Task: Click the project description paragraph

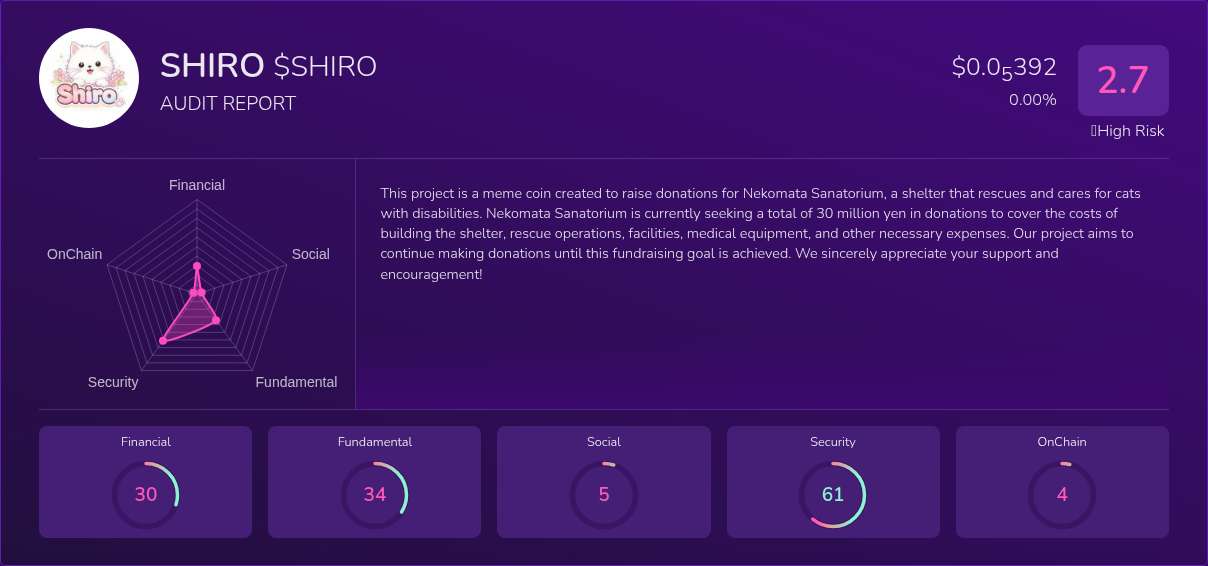Action: coord(761,233)
